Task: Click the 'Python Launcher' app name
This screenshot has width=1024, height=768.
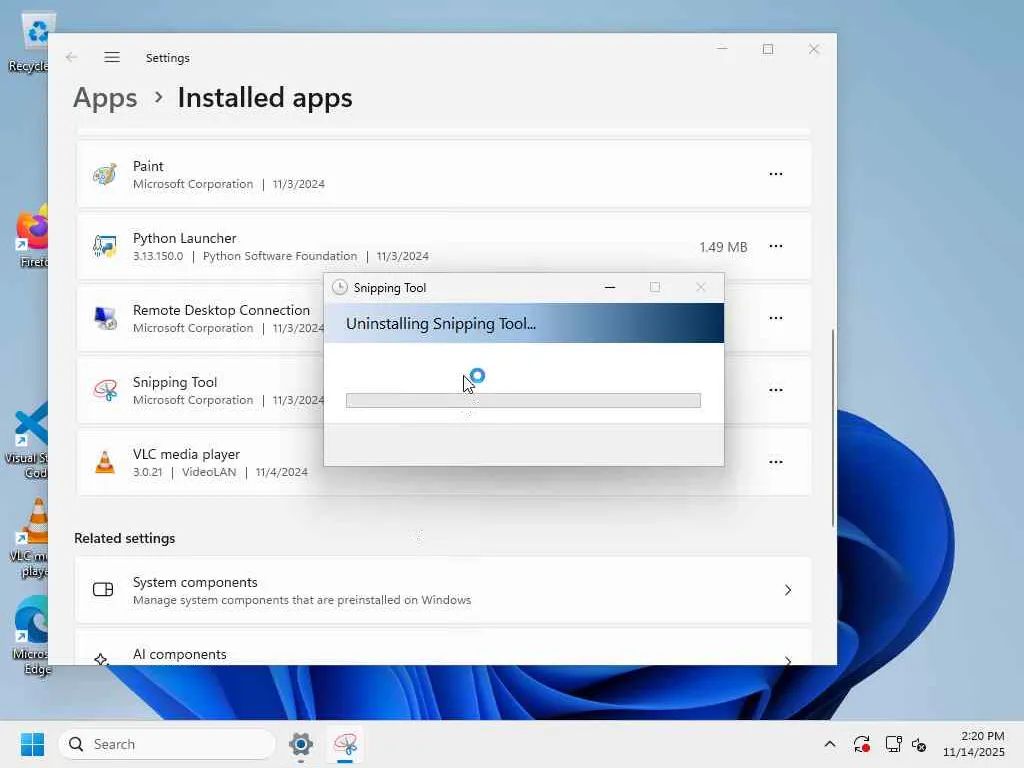Action: [x=185, y=238]
